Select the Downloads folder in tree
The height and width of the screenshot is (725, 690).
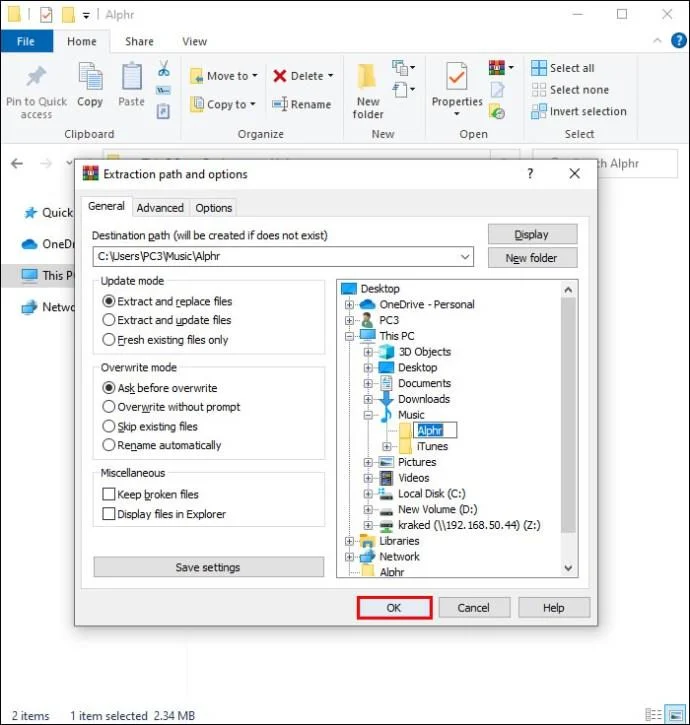tap(424, 399)
